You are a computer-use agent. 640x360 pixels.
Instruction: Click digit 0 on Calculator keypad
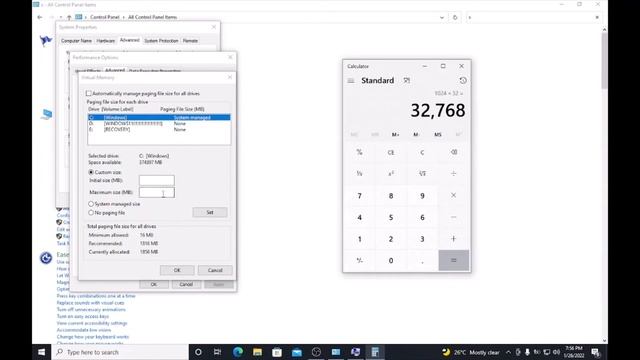391,260
